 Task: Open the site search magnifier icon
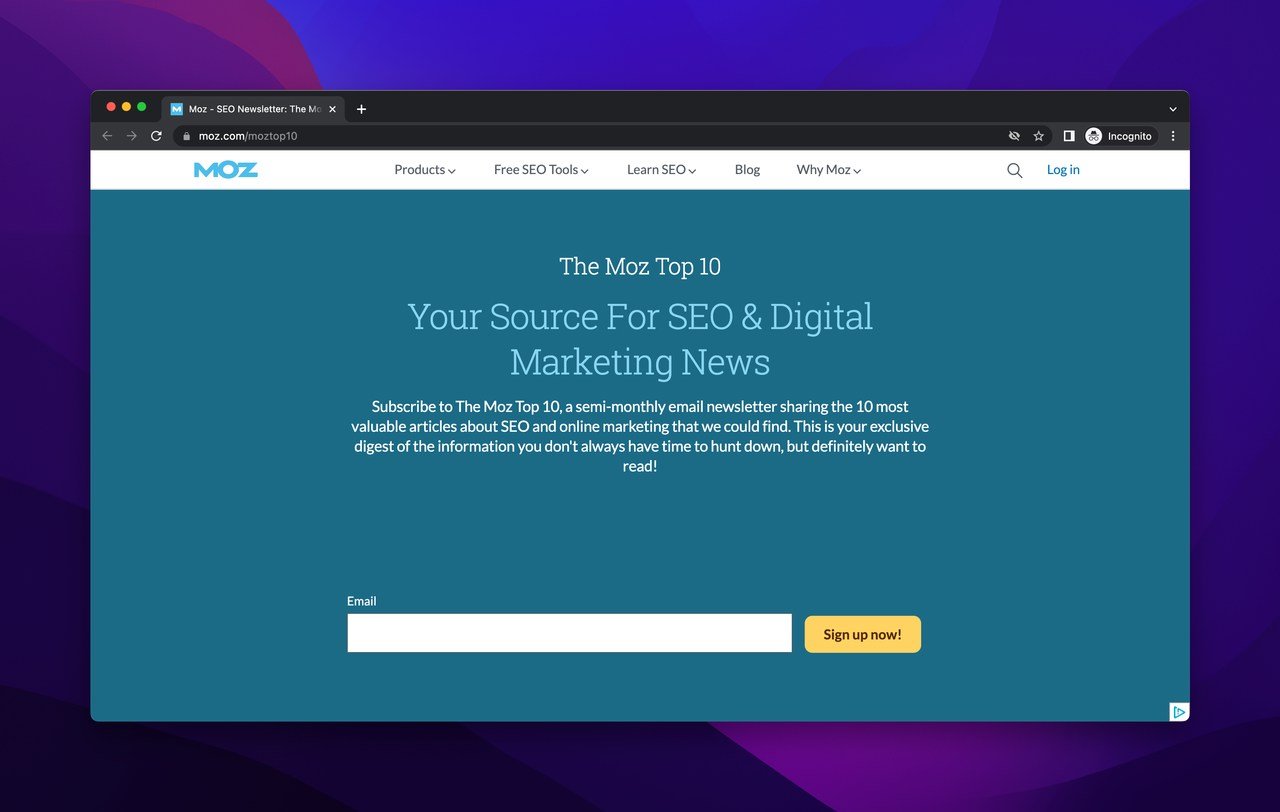[x=1014, y=170]
